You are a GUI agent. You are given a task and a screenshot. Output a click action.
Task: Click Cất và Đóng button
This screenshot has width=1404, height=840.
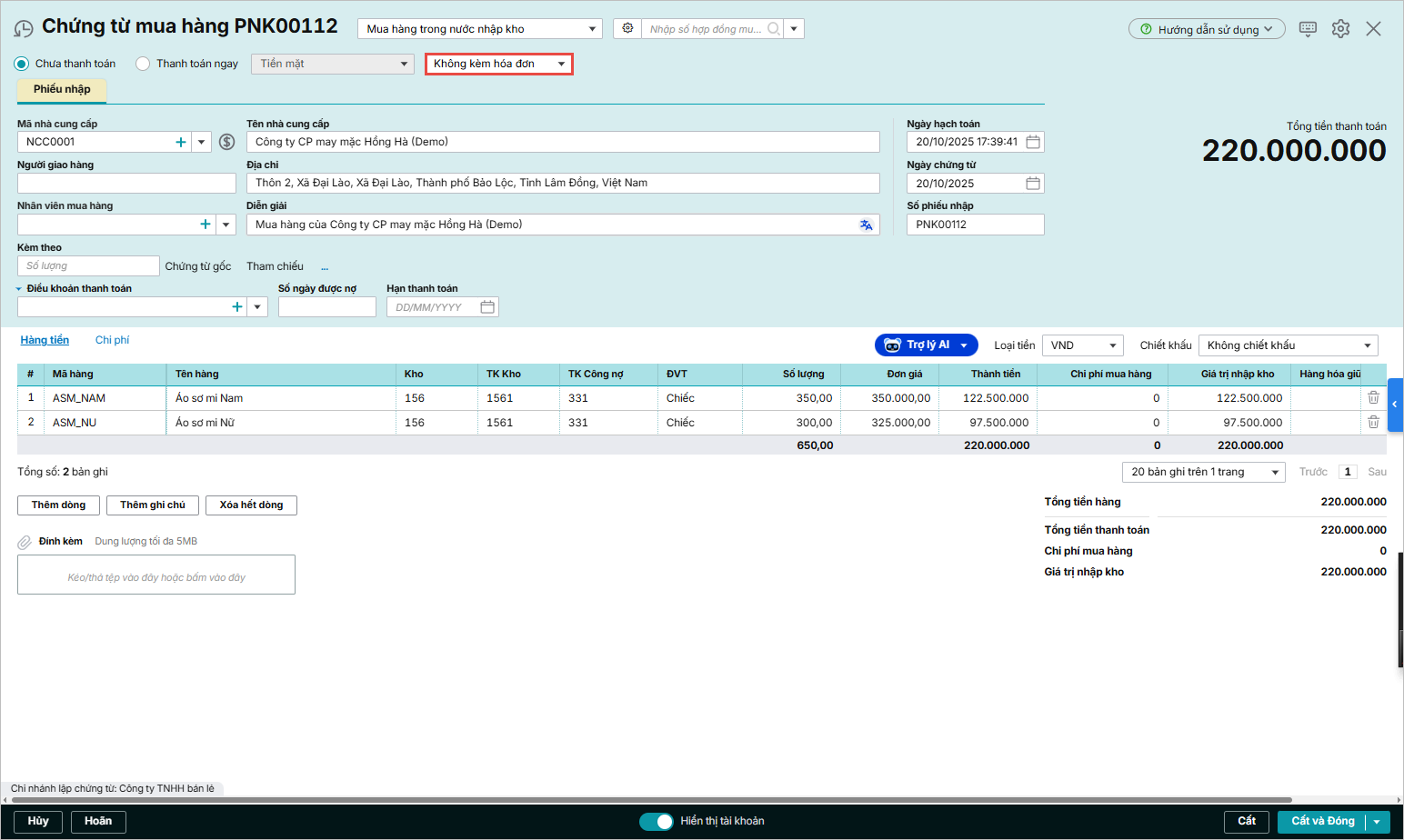(1322, 822)
